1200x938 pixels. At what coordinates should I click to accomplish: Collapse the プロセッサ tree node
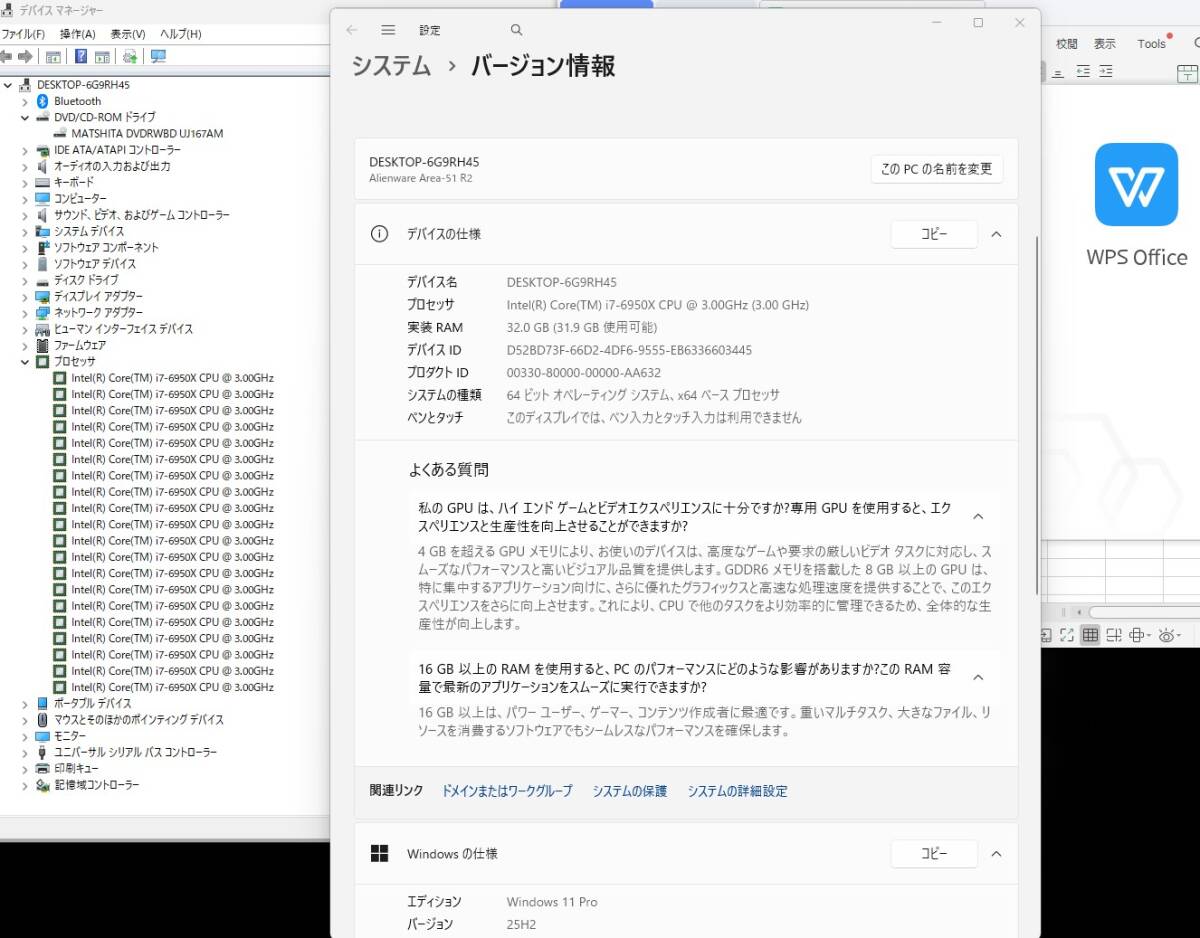(x=25, y=361)
